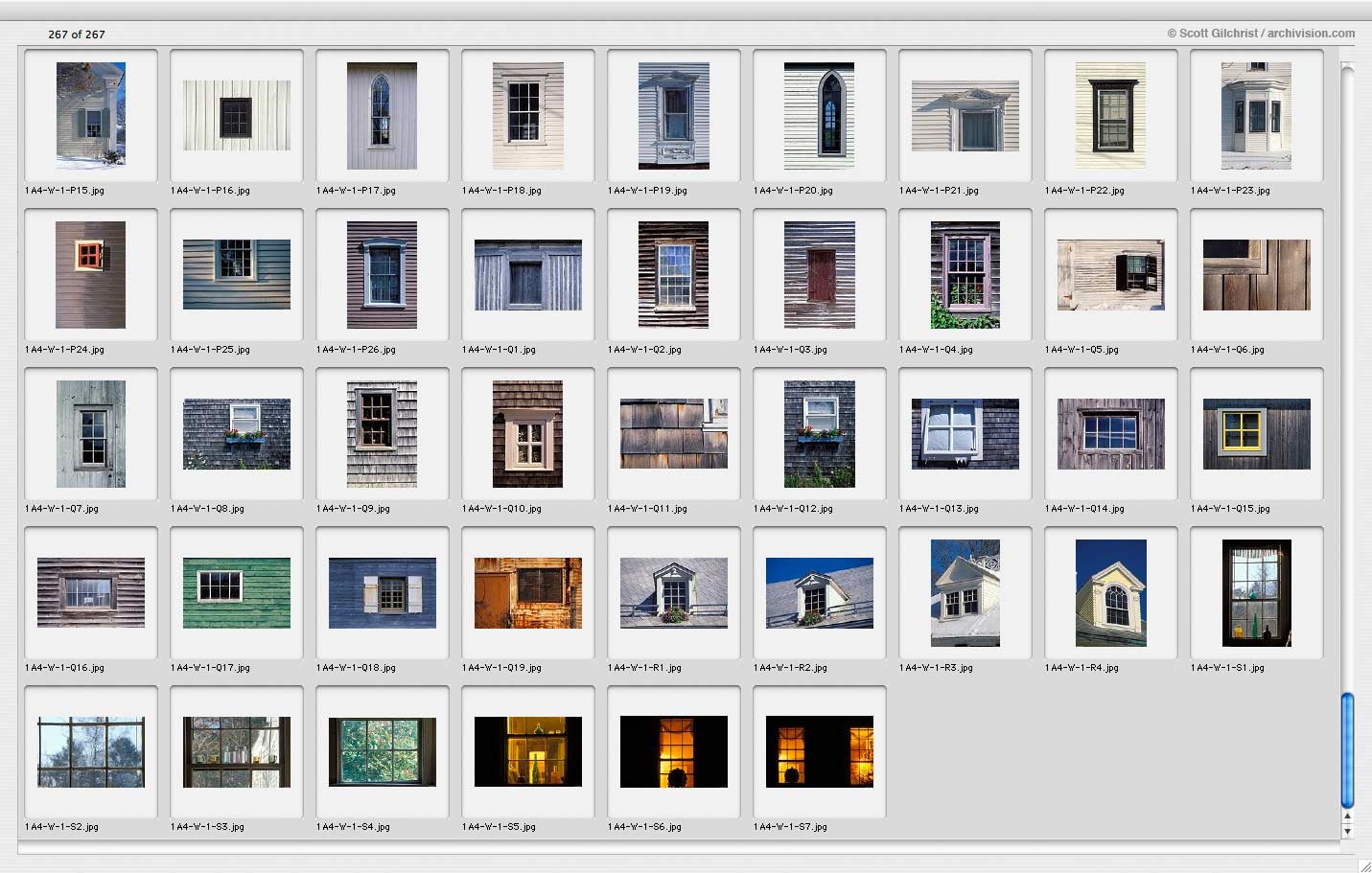Click the filename label 1A4-W-1-R4.jpg
The height and width of the screenshot is (873, 1372).
(1081, 668)
